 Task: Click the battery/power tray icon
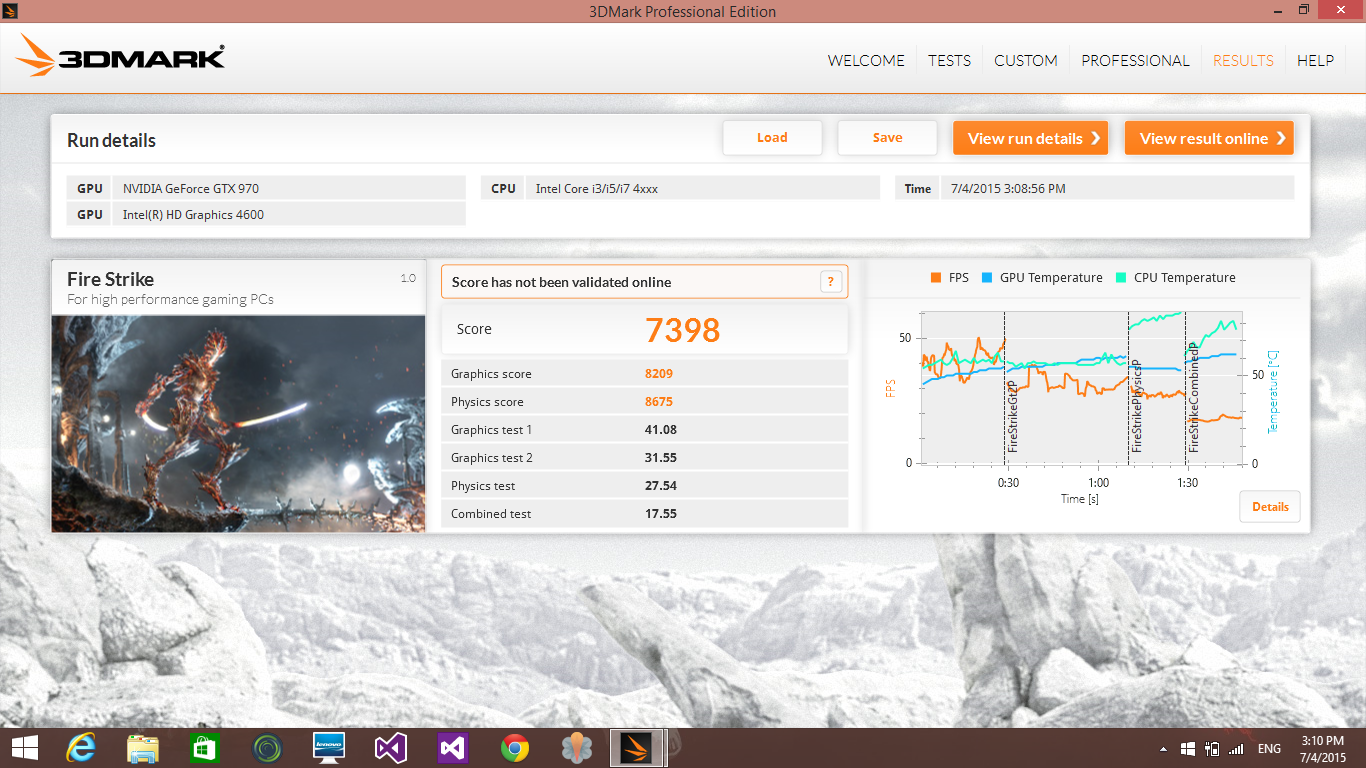tap(1213, 749)
